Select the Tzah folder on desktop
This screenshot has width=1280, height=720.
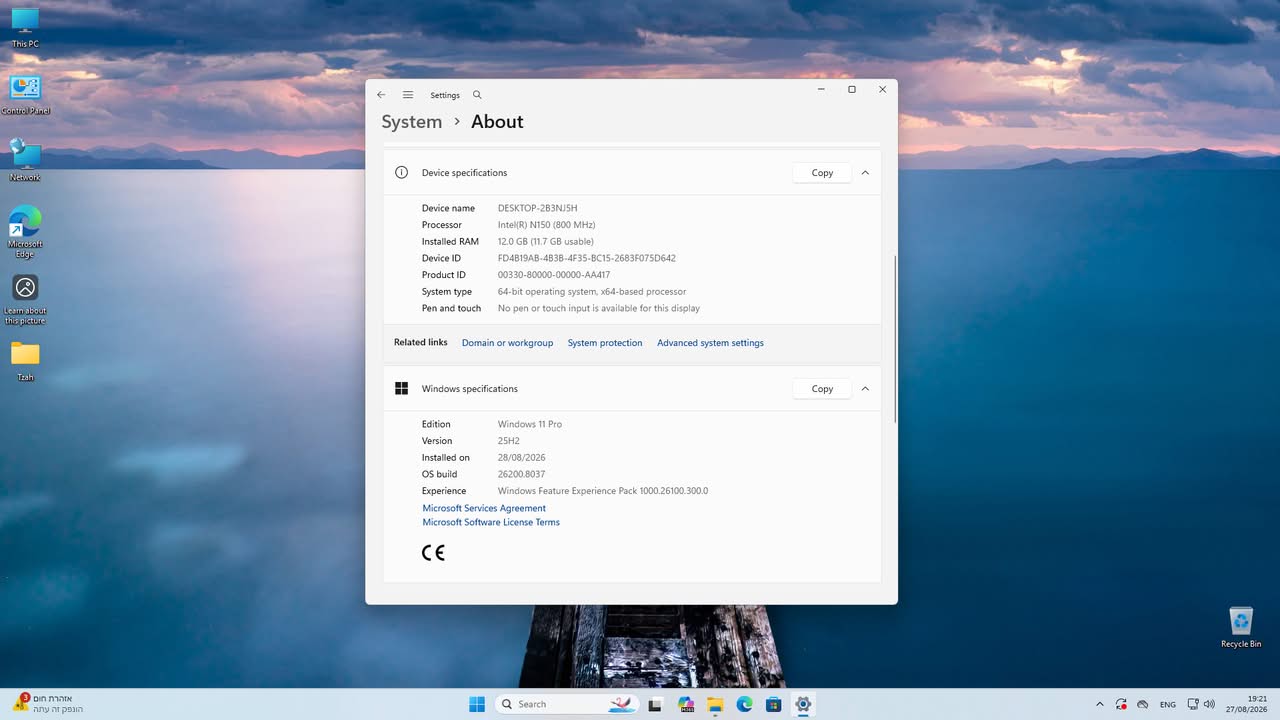click(x=25, y=361)
